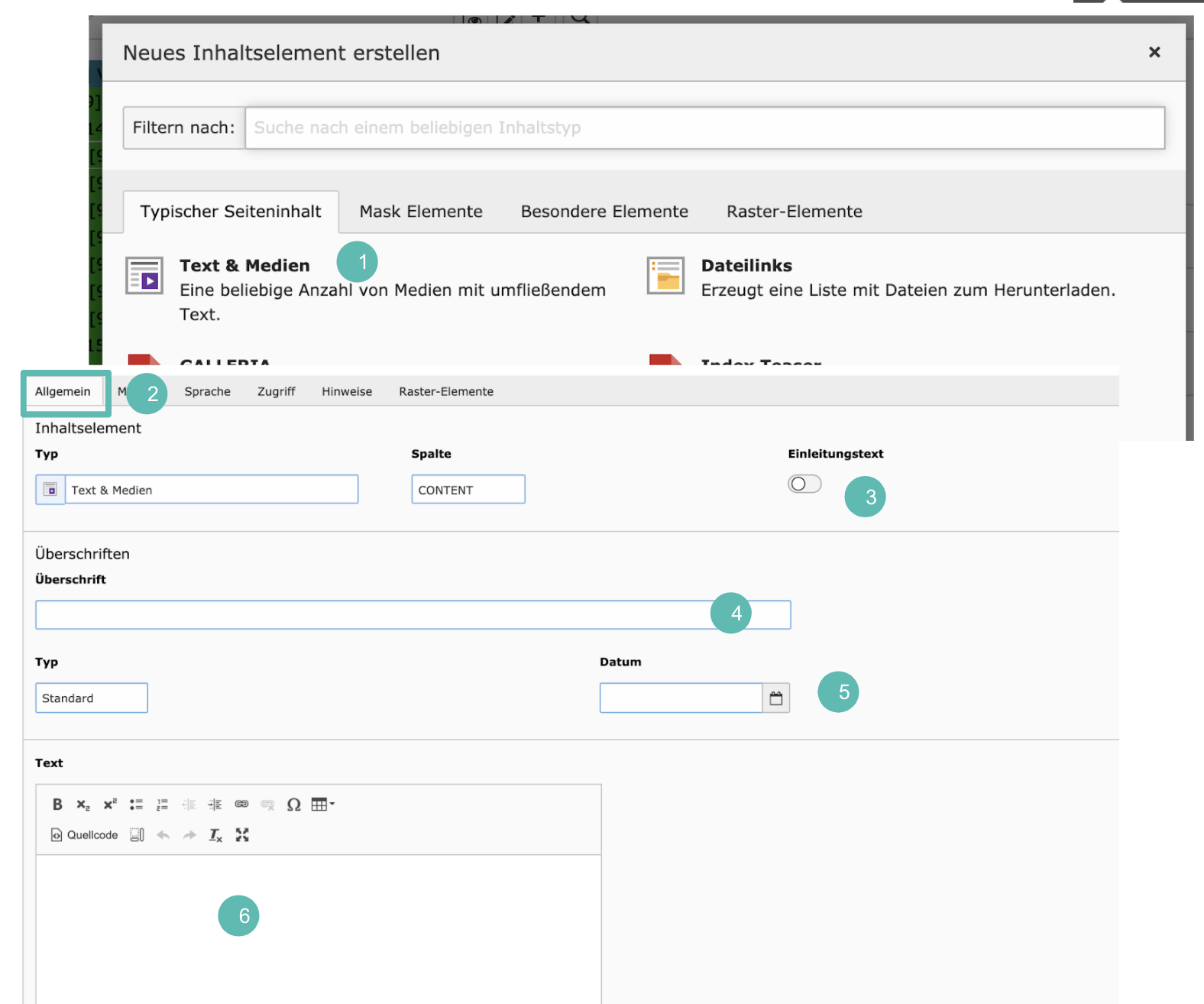Apply subscript formatting

tap(83, 805)
